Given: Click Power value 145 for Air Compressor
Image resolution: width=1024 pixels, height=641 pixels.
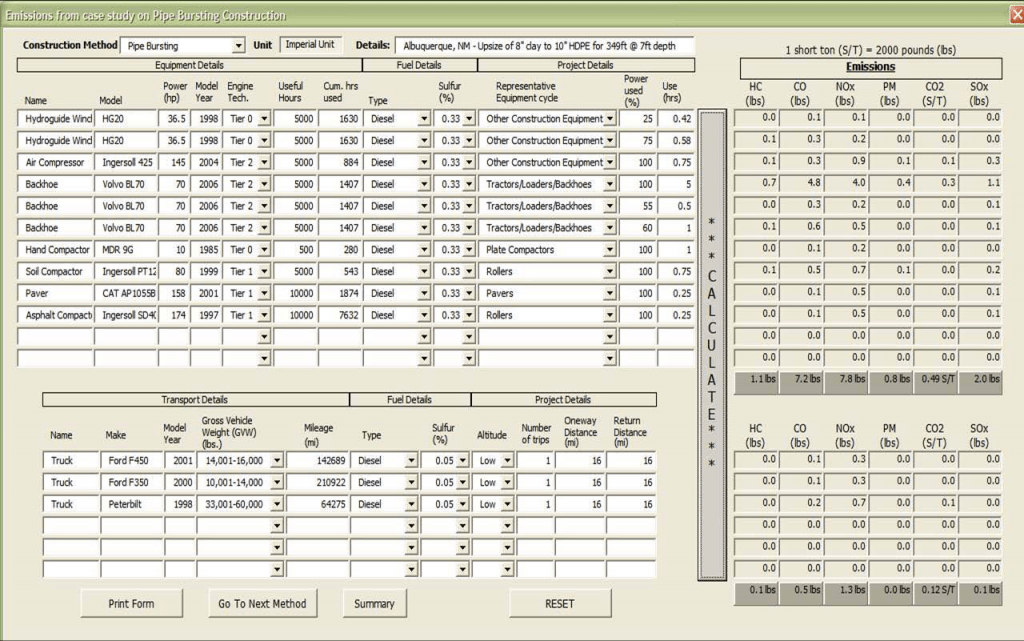Looking at the screenshot, I should [x=174, y=163].
